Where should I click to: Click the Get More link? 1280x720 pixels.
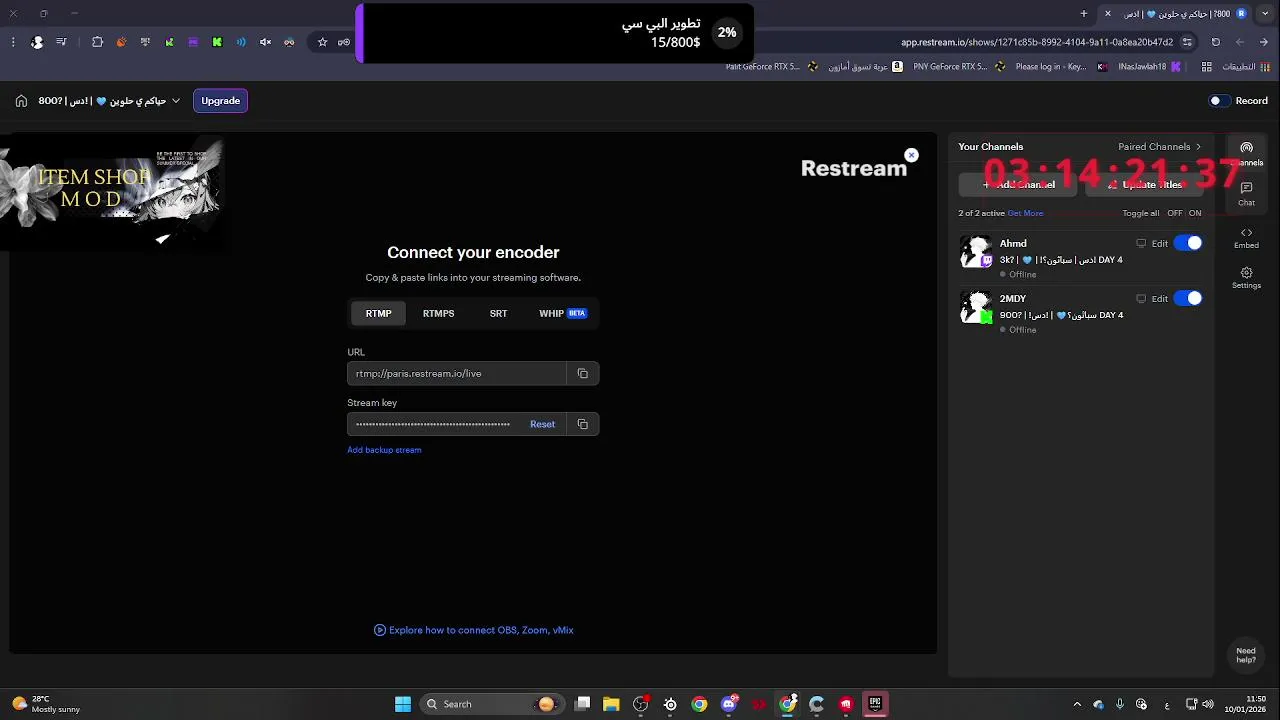[x=1025, y=213]
